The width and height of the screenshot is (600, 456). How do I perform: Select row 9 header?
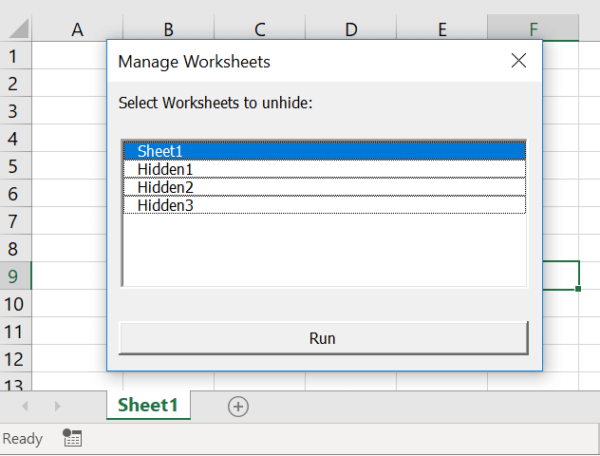15,276
